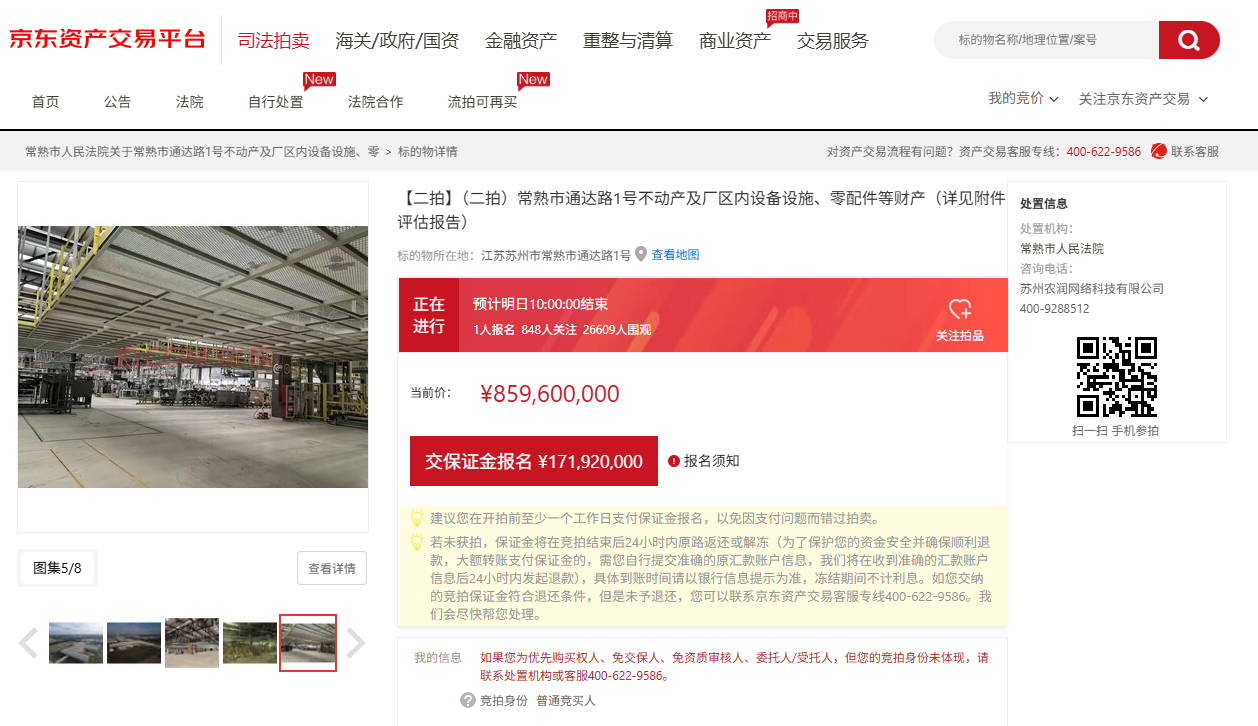
Task: Open the 流拍可再买 menu item
Action: (482, 101)
